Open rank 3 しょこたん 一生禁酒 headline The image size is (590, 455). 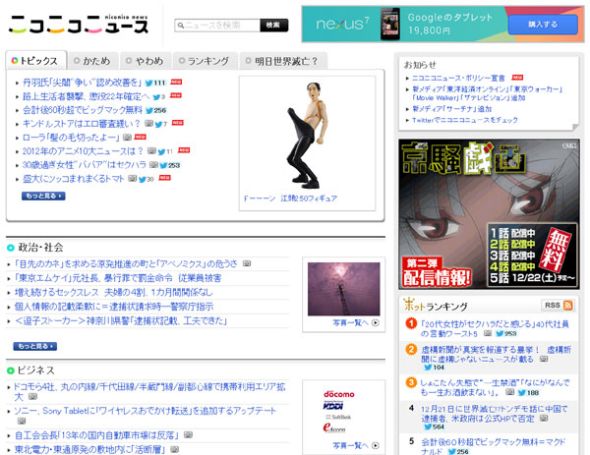pos(495,388)
